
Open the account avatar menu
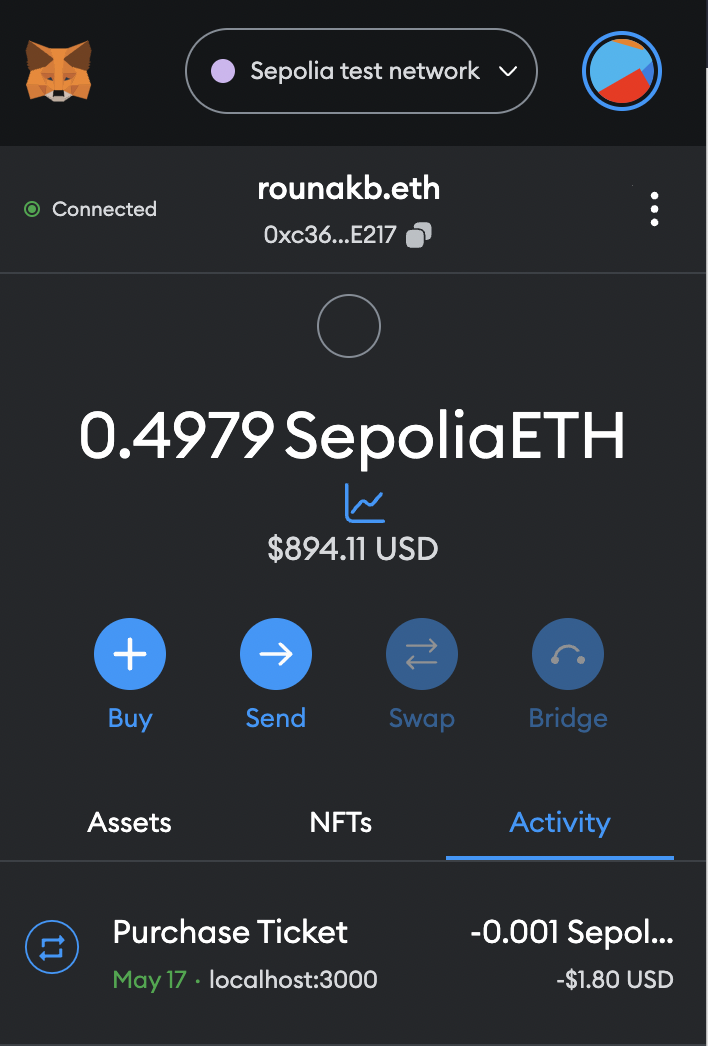click(x=621, y=71)
